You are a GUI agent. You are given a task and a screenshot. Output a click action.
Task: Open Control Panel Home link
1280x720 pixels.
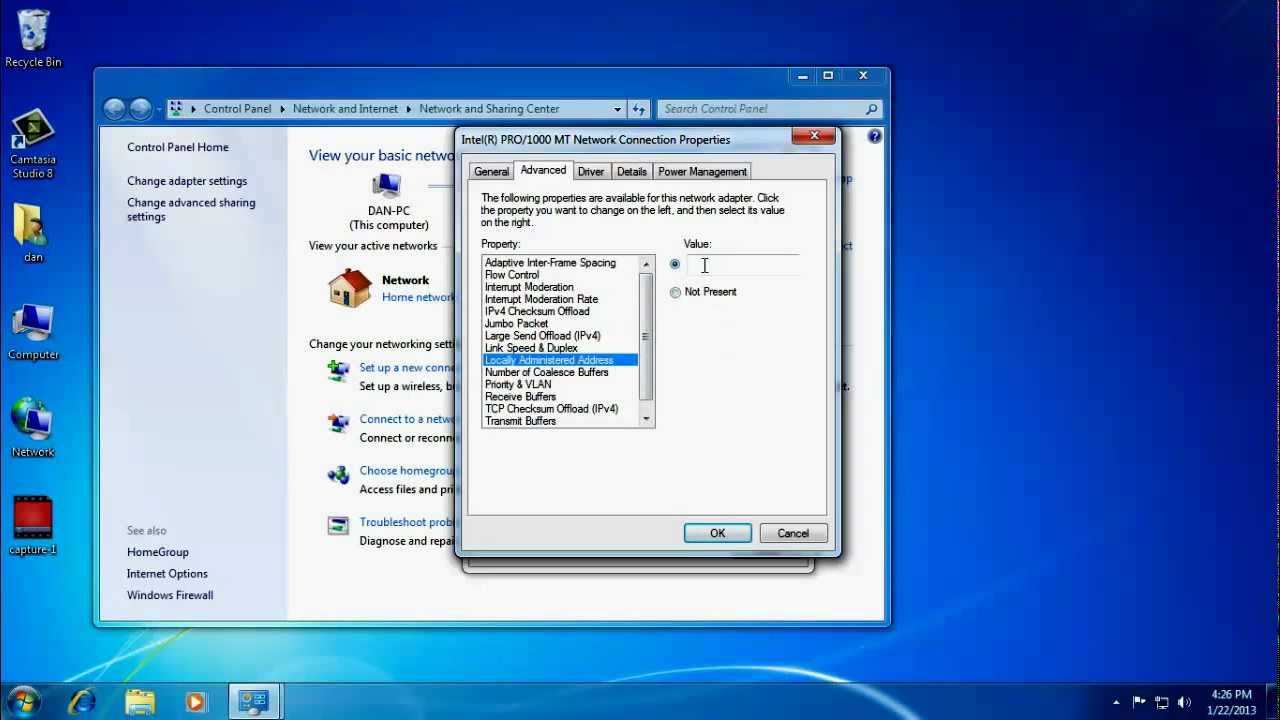[178, 147]
